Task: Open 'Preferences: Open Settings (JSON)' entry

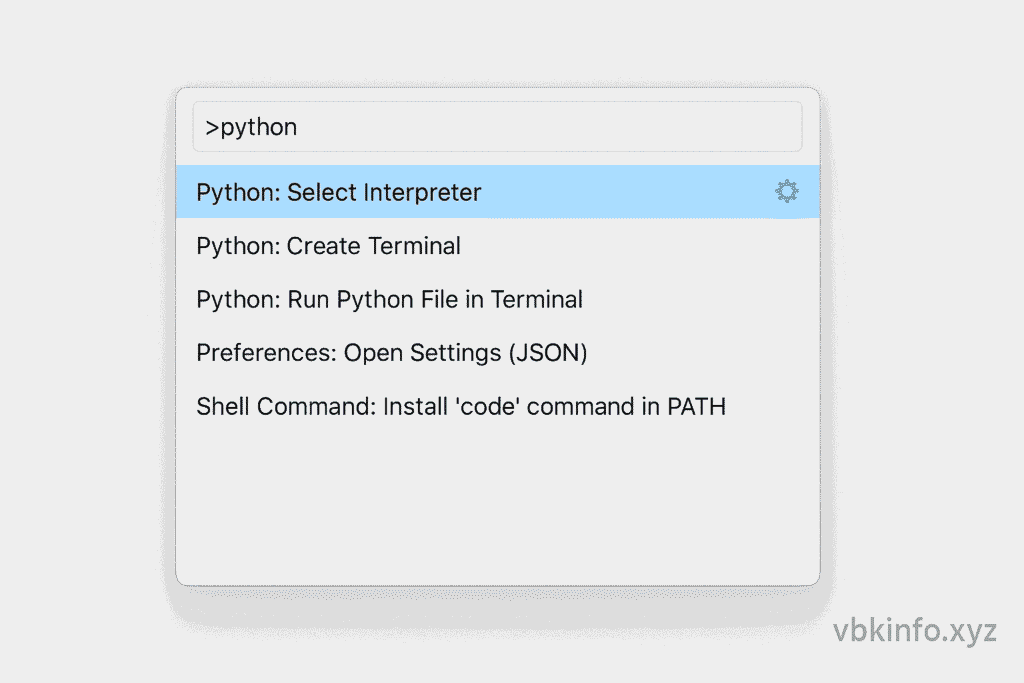Action: tap(391, 353)
